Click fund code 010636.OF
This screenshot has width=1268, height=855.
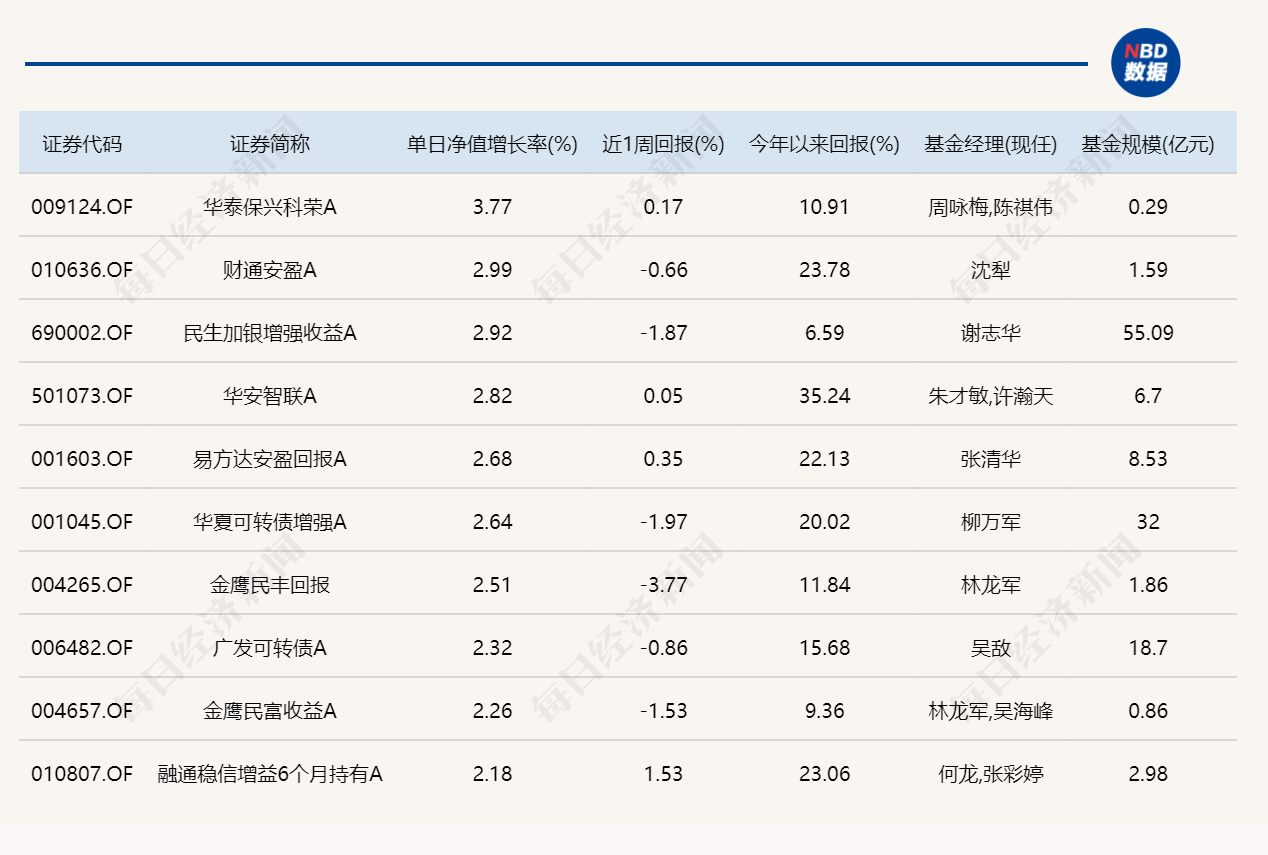pos(82,270)
